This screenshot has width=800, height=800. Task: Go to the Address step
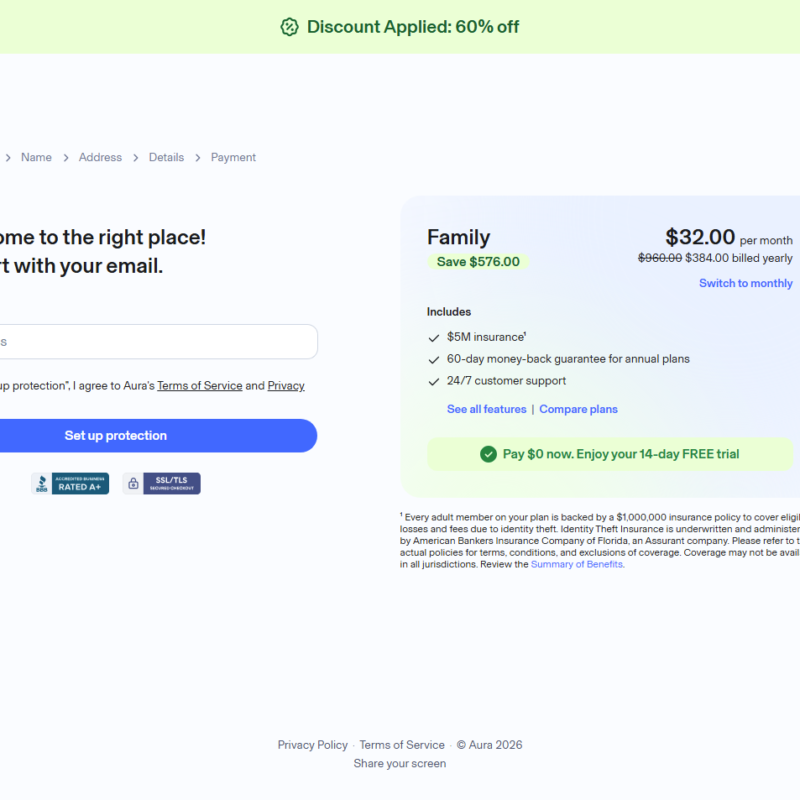[100, 157]
